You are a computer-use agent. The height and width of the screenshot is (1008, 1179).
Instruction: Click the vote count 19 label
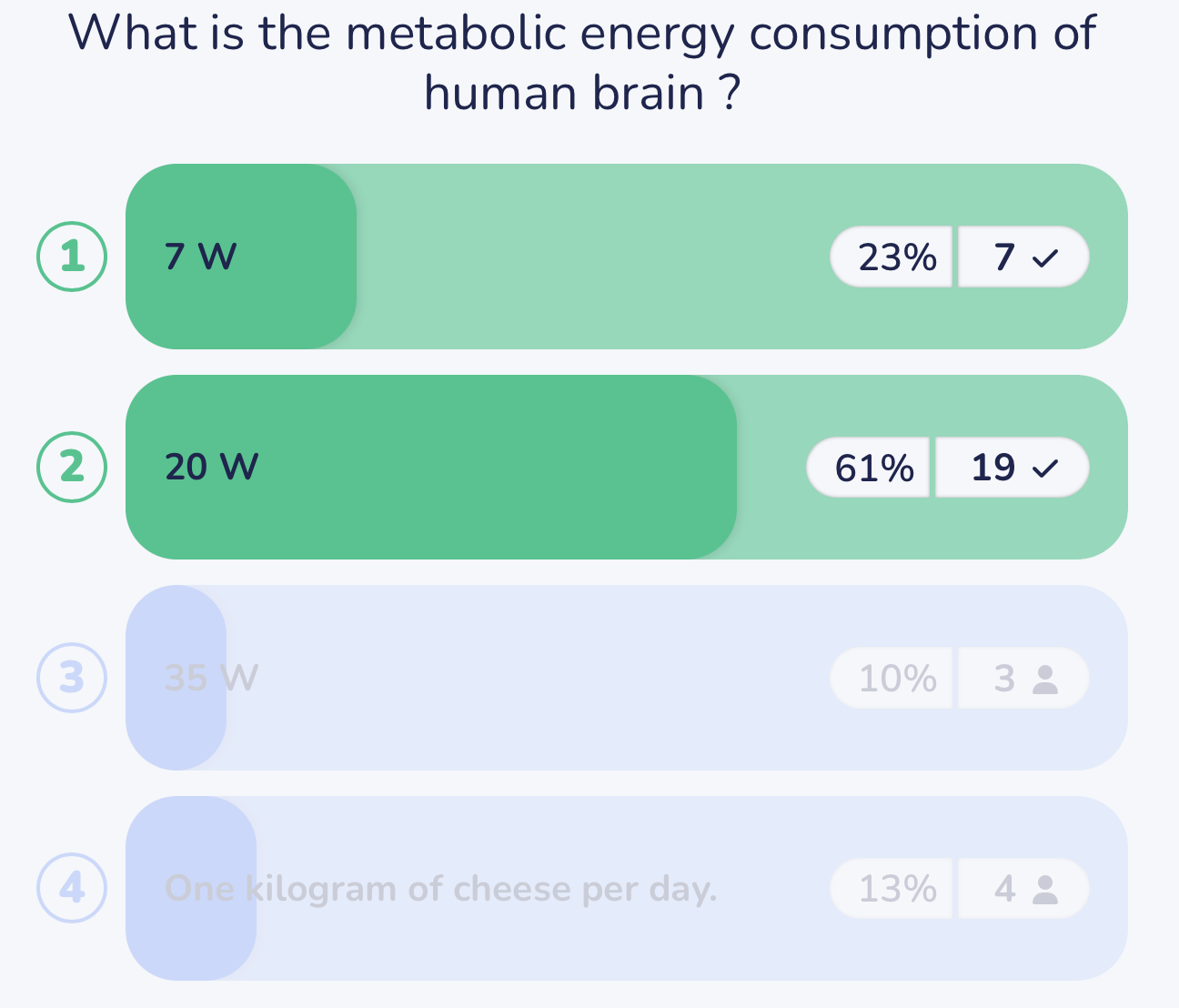(993, 468)
